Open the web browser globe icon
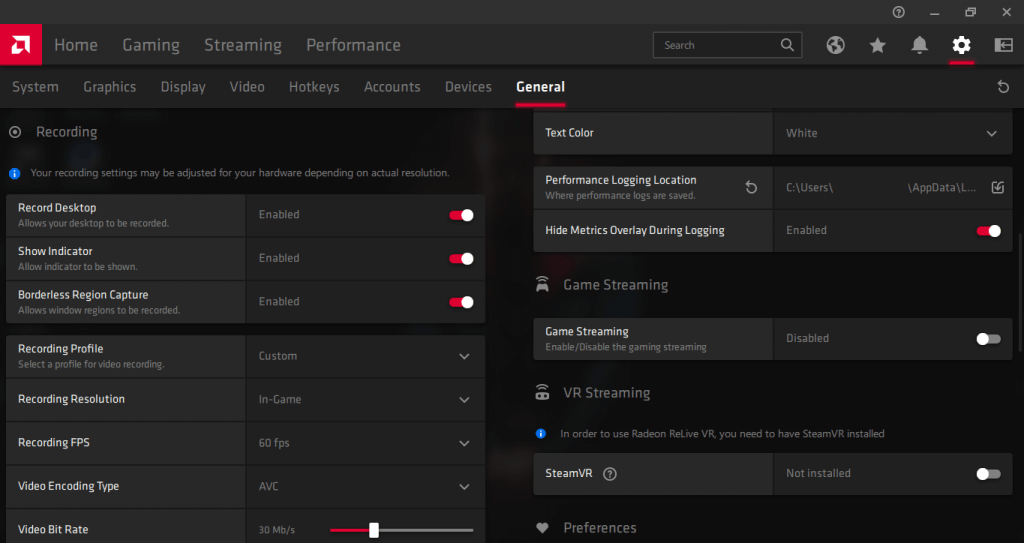Screen dimensions: 1024x543 835,45
